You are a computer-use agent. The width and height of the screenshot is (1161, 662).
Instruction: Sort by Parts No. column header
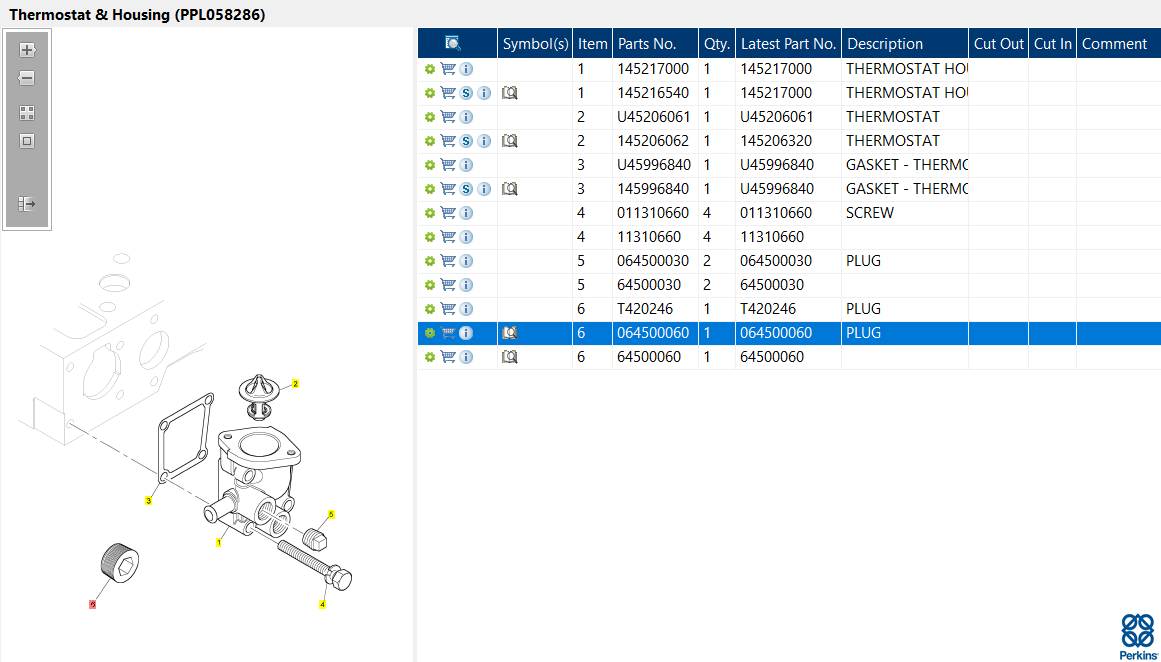tap(647, 44)
